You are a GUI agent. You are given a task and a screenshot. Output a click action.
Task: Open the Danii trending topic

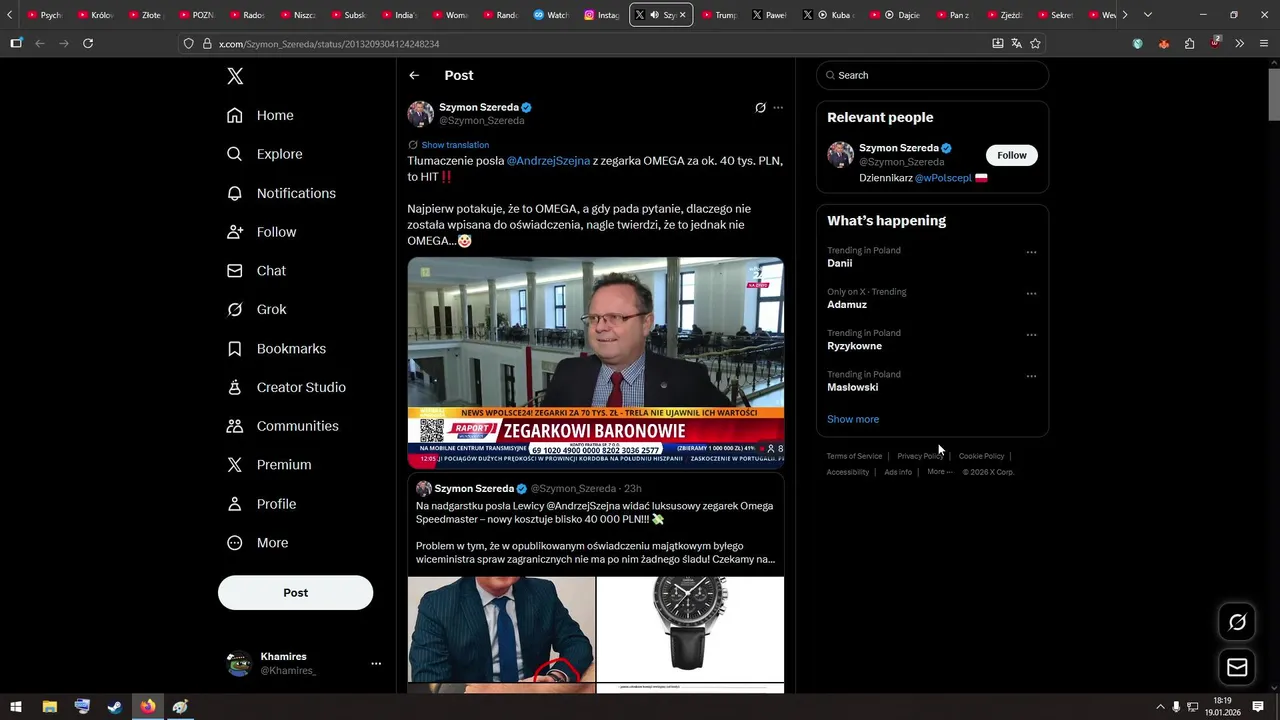point(840,263)
